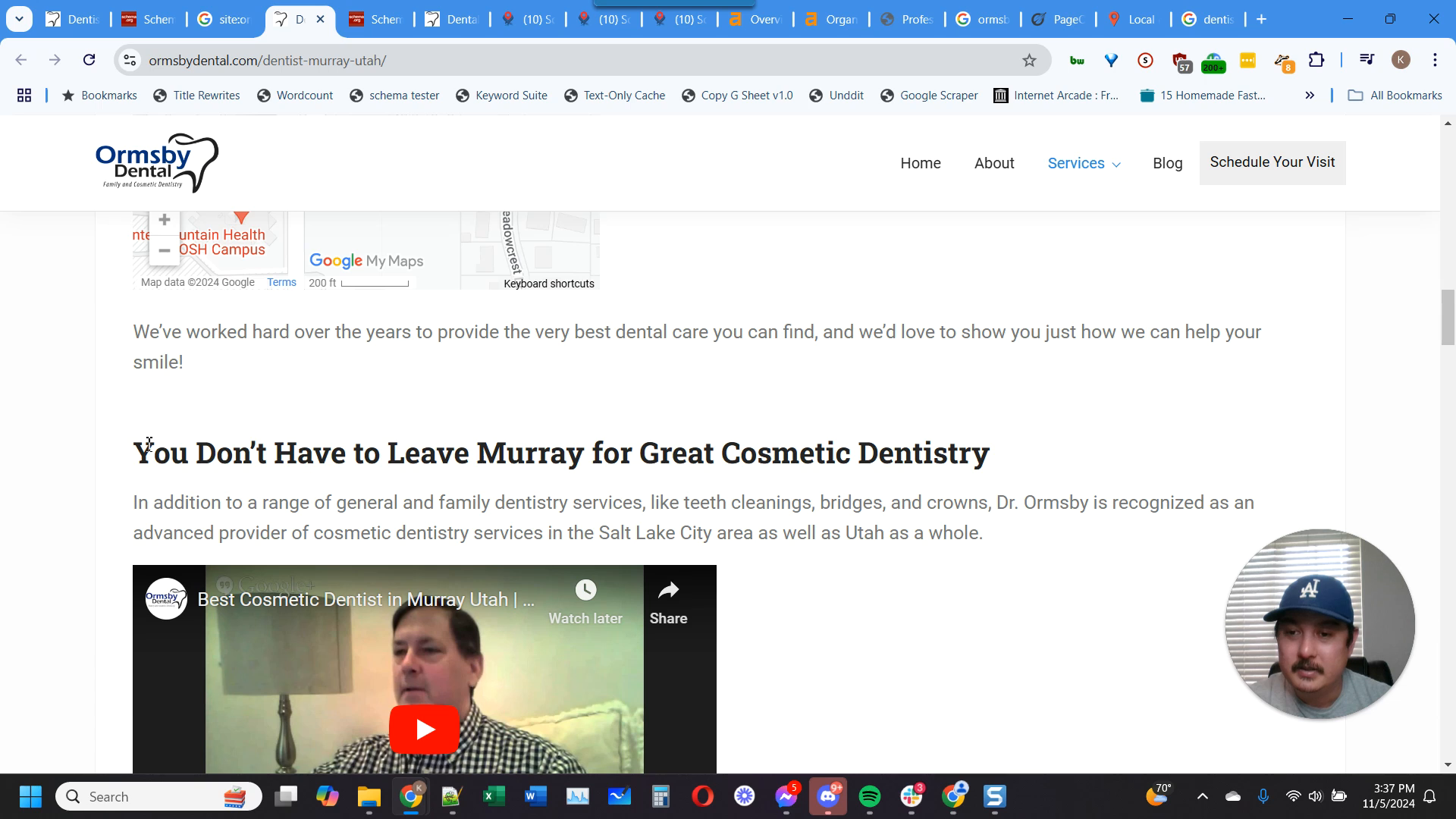Open the tab search dropdown arrow
1456x819 pixels.
pos(19,19)
